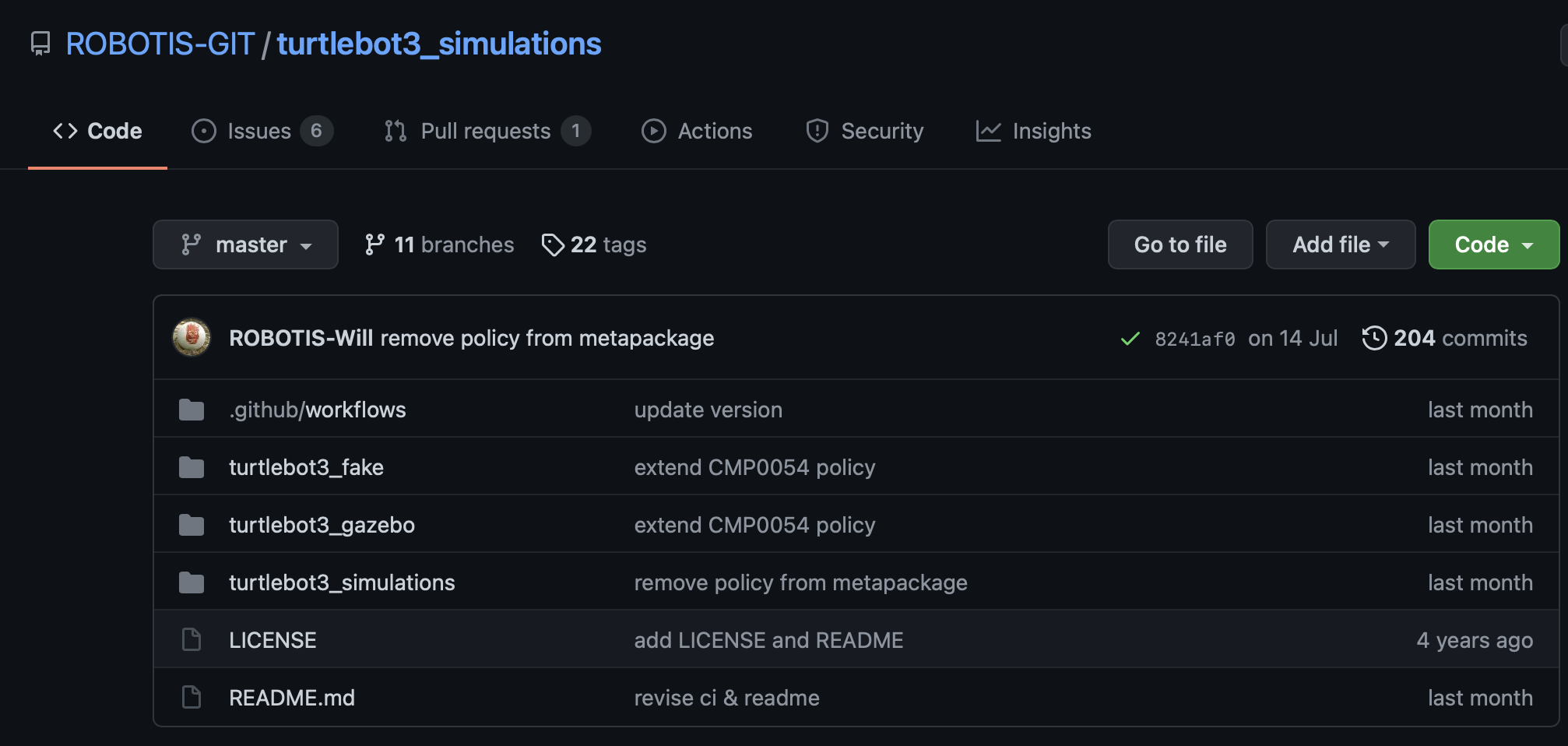
Task: Open the Issues tab
Action: pyautogui.click(x=262, y=131)
